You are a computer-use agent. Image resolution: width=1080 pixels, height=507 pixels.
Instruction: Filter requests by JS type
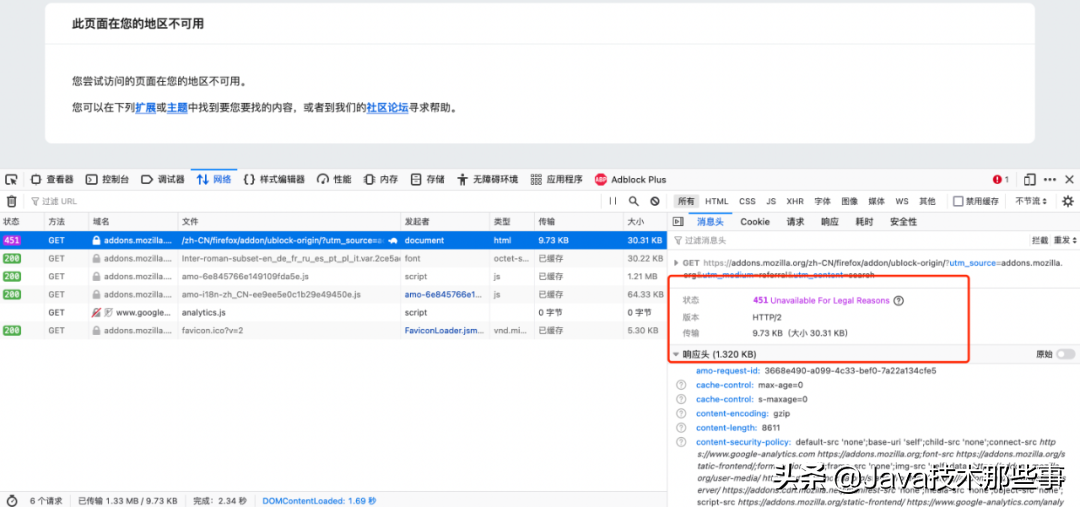tap(771, 201)
